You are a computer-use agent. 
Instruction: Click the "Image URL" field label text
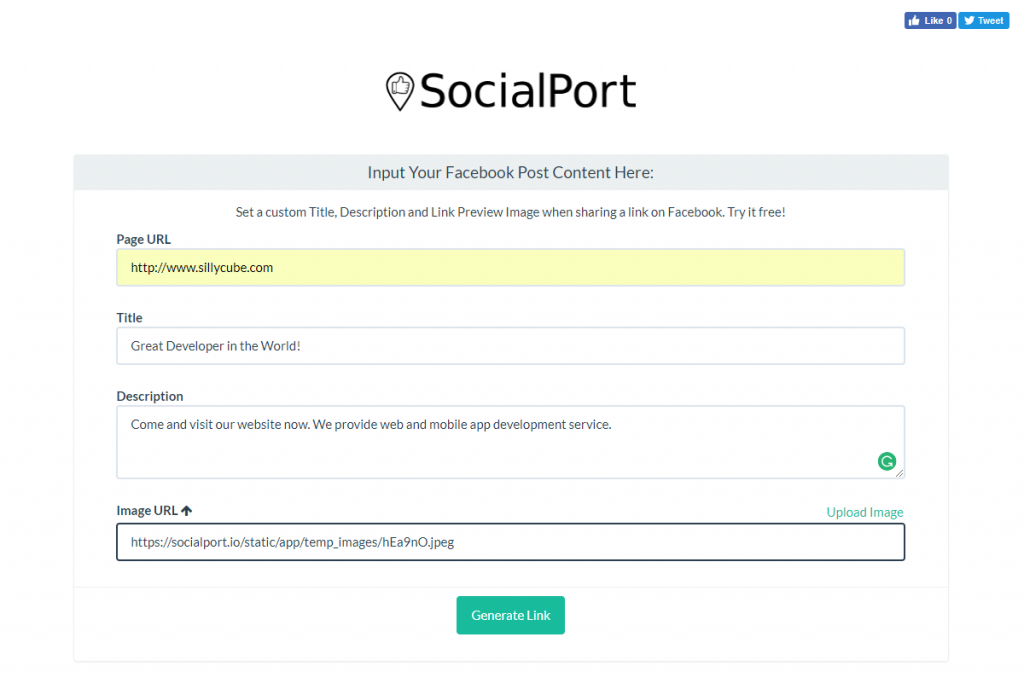pos(147,511)
